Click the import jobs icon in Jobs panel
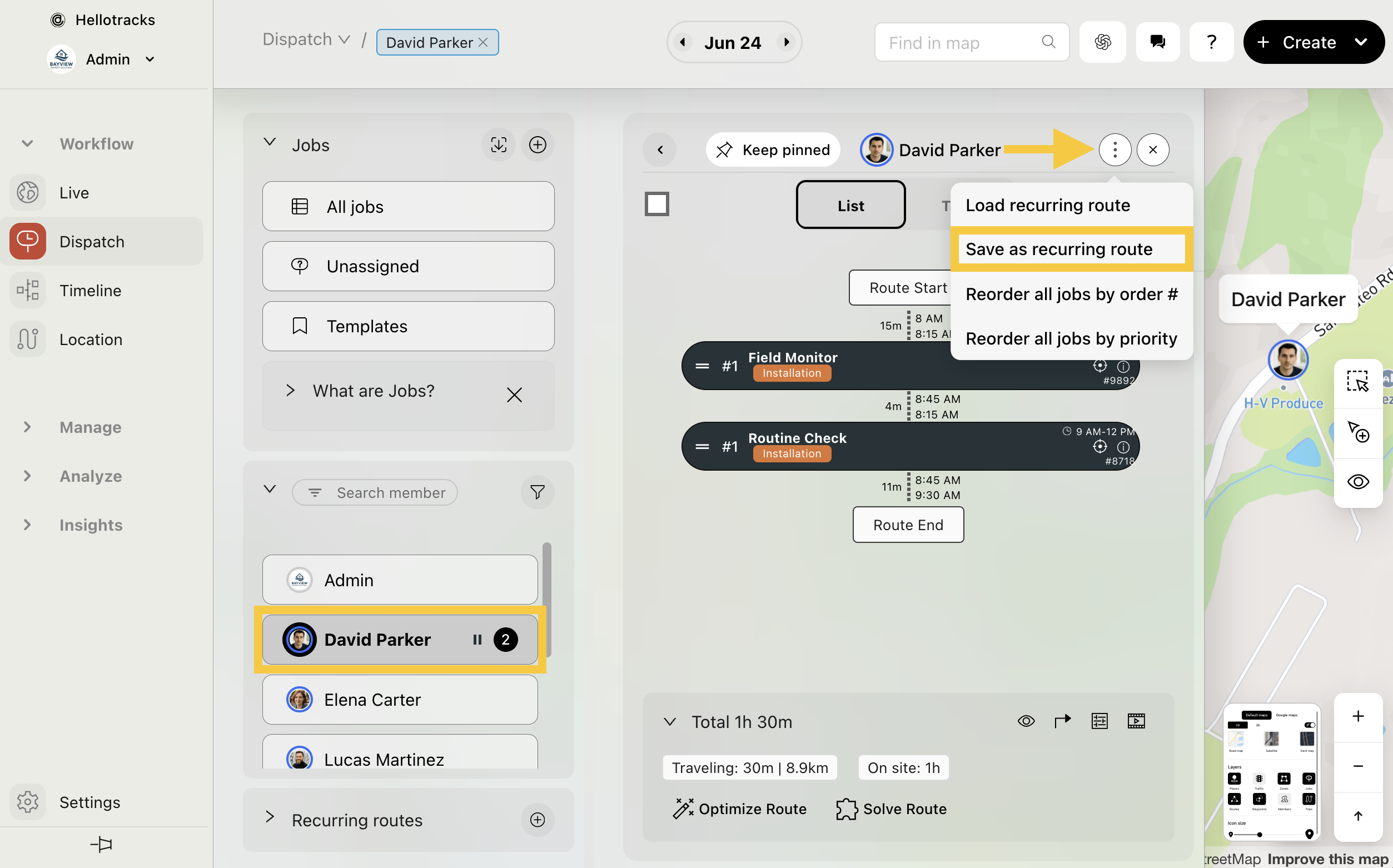 coord(499,144)
